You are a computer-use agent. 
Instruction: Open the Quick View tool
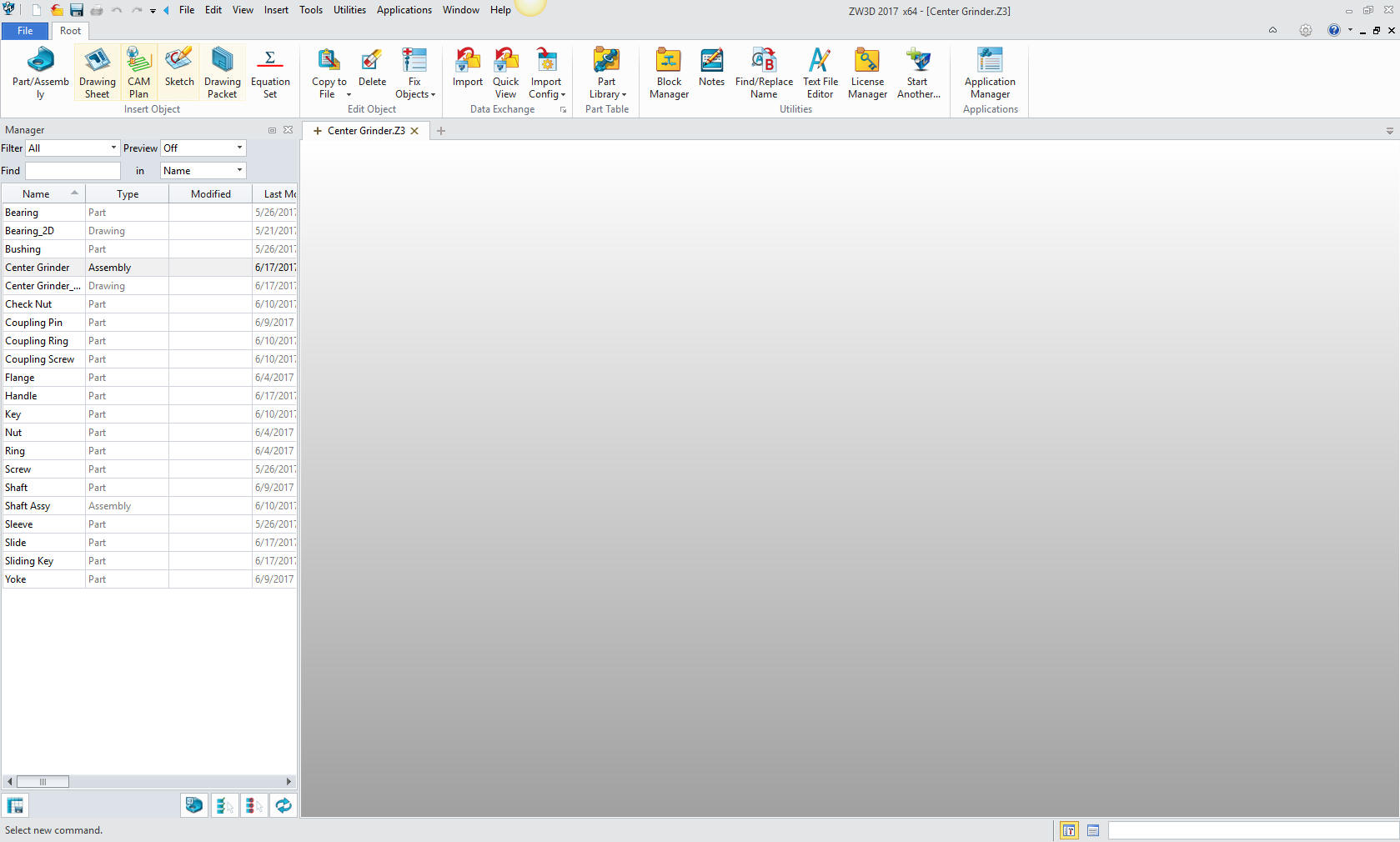(x=505, y=73)
